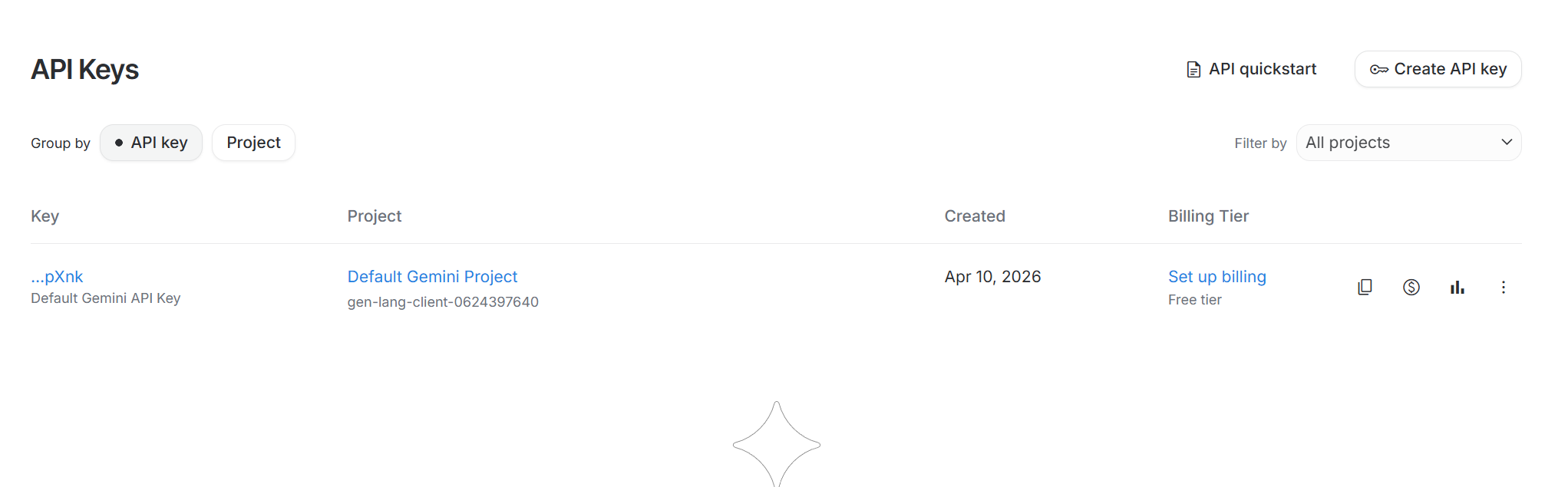The image size is (1568, 487).
Task: Click the Project column header
Action: [375, 216]
